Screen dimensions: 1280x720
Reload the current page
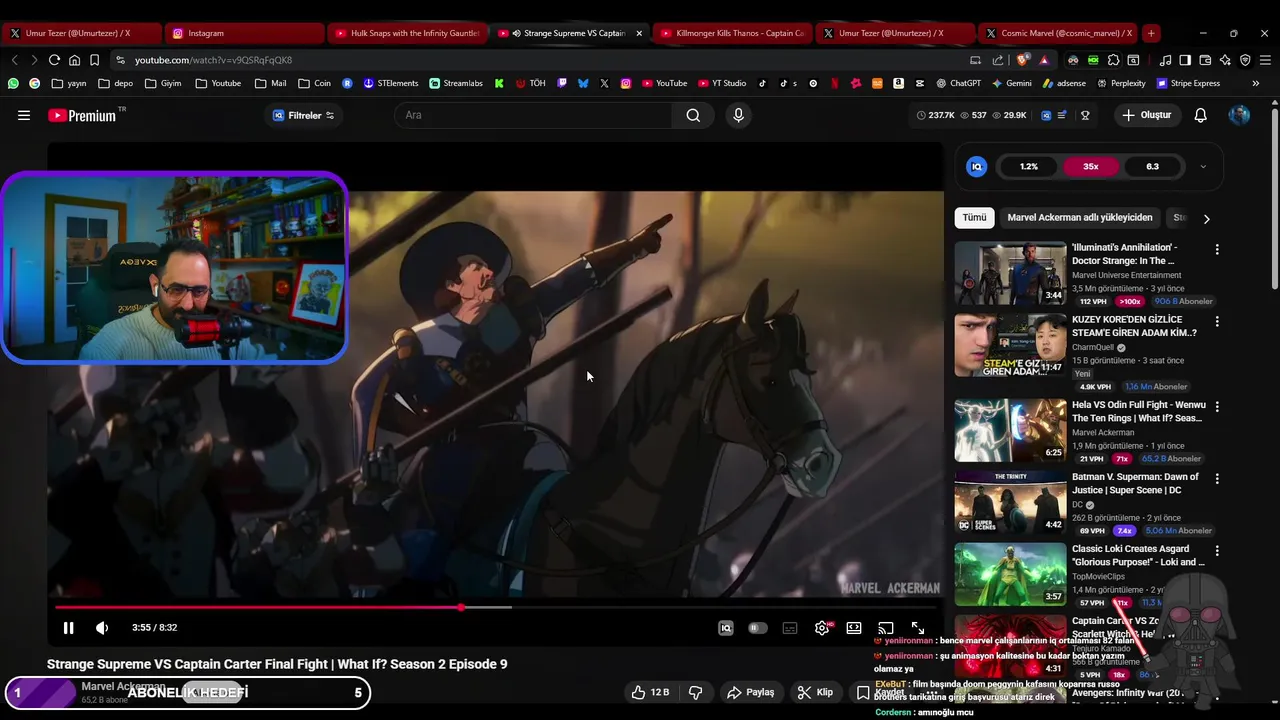click(54, 60)
